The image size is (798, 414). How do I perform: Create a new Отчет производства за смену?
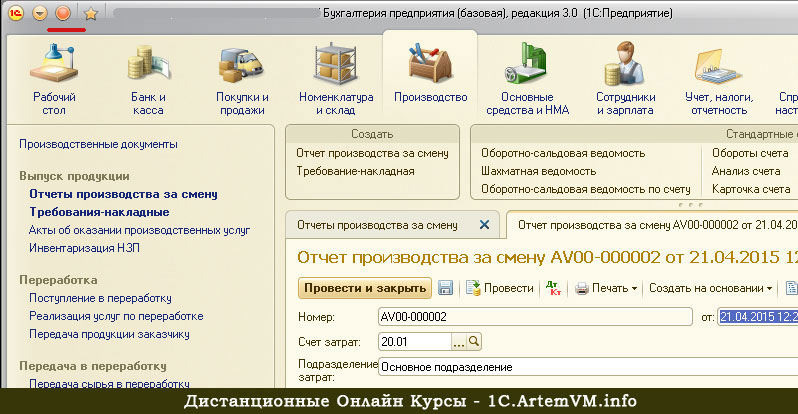pos(373,153)
